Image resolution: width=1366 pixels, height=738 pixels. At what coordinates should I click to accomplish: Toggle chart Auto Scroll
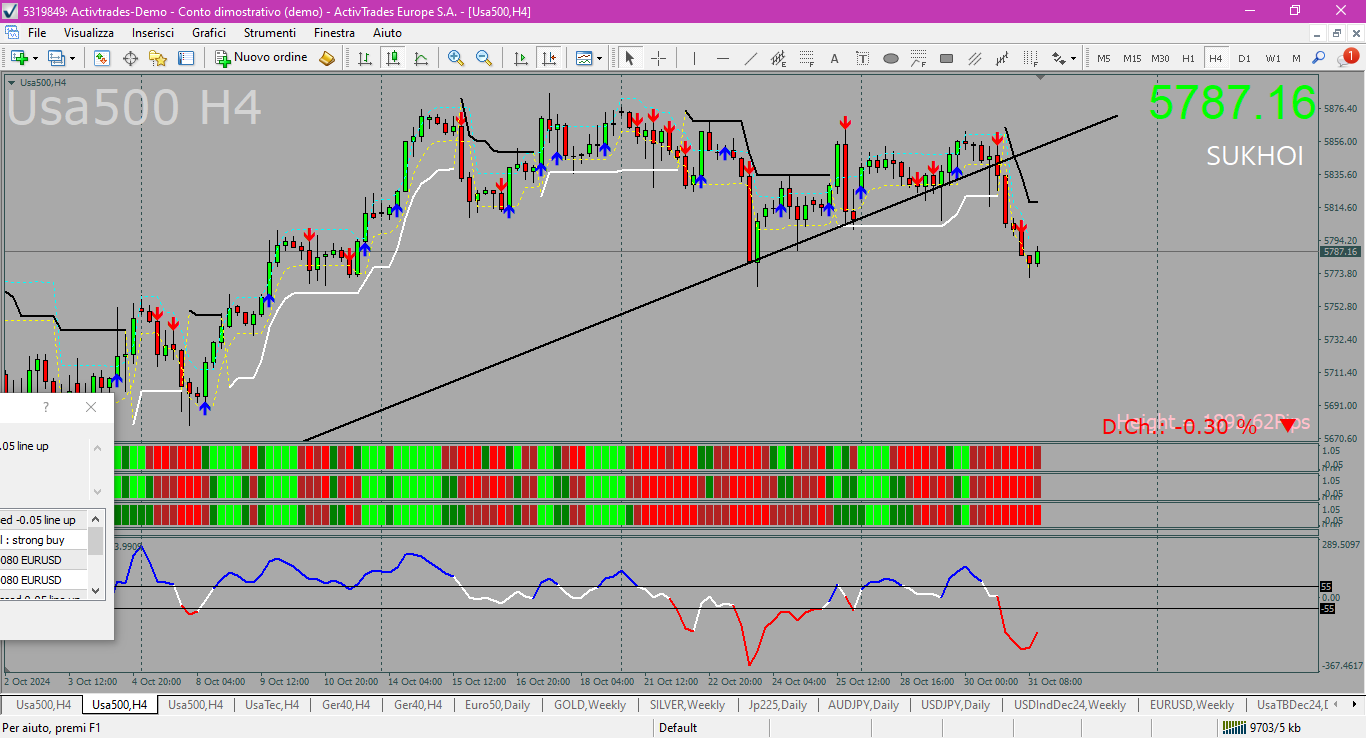[521, 58]
